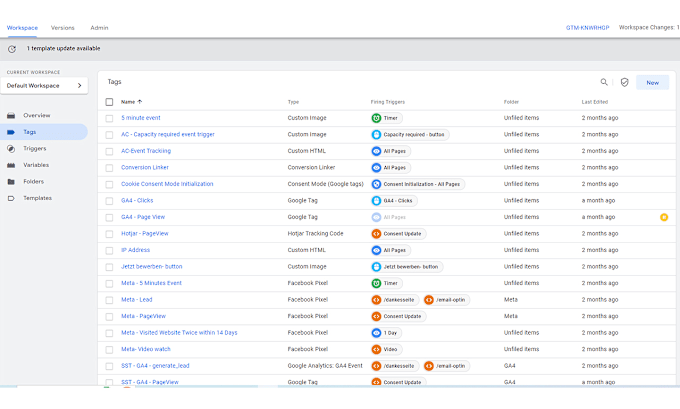Check the SST - GA4 - generate_lead checkbox
This screenshot has width=680, height=409.
coord(109,366)
